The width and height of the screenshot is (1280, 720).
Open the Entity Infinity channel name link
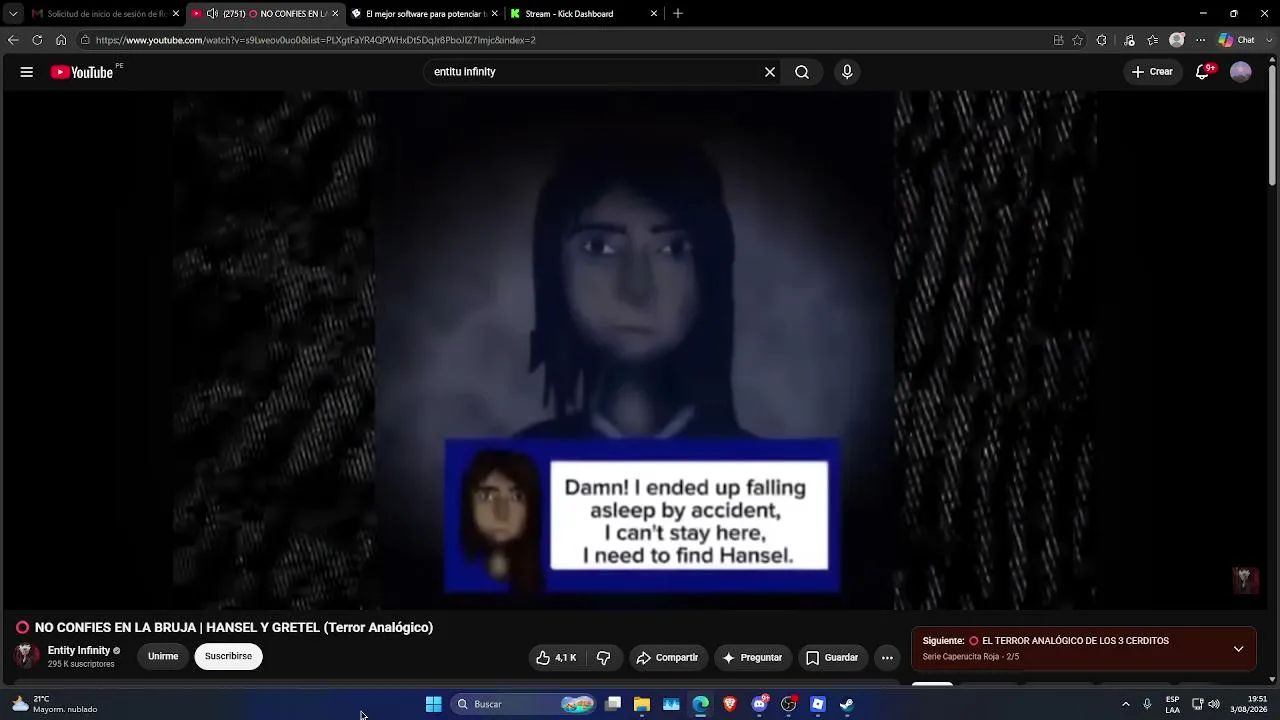tap(79, 651)
